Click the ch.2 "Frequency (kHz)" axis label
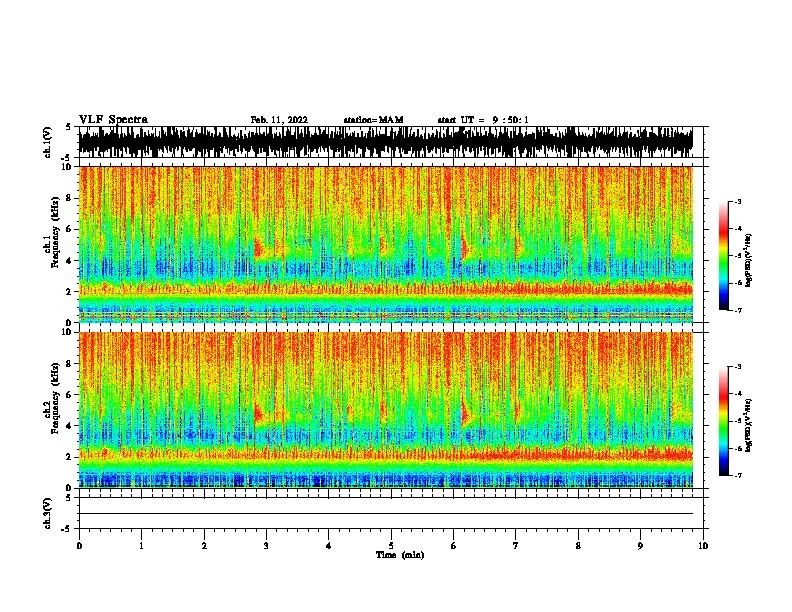Screen dimensions: 792x612 point(55,398)
